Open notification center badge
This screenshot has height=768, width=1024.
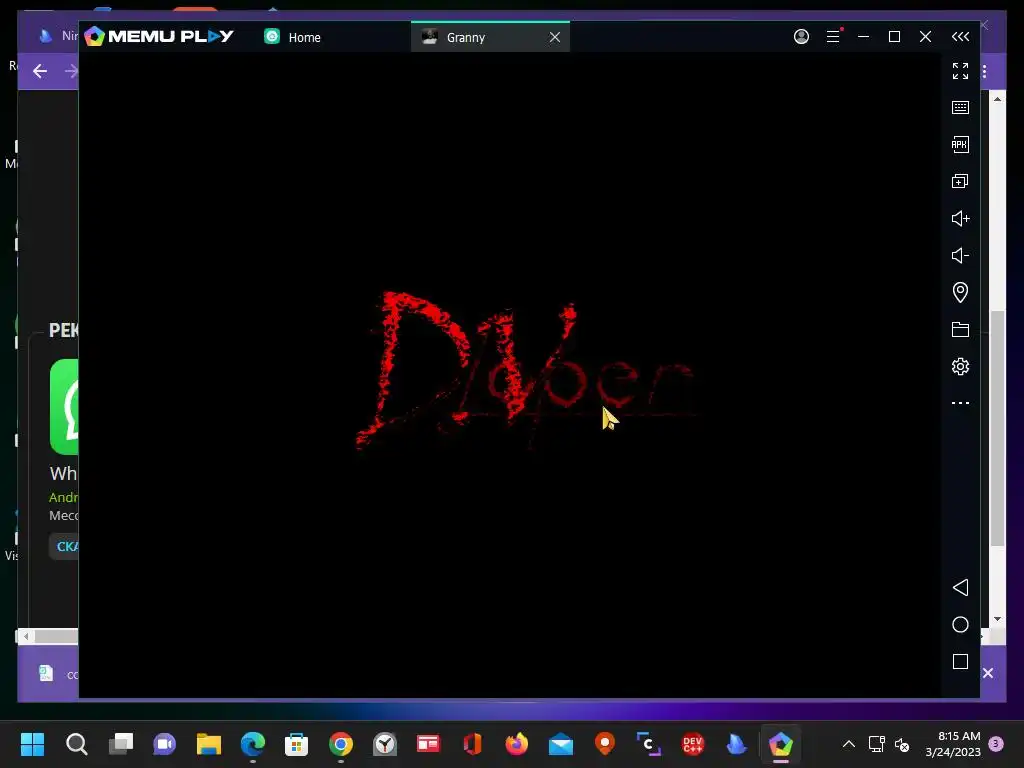point(996,743)
